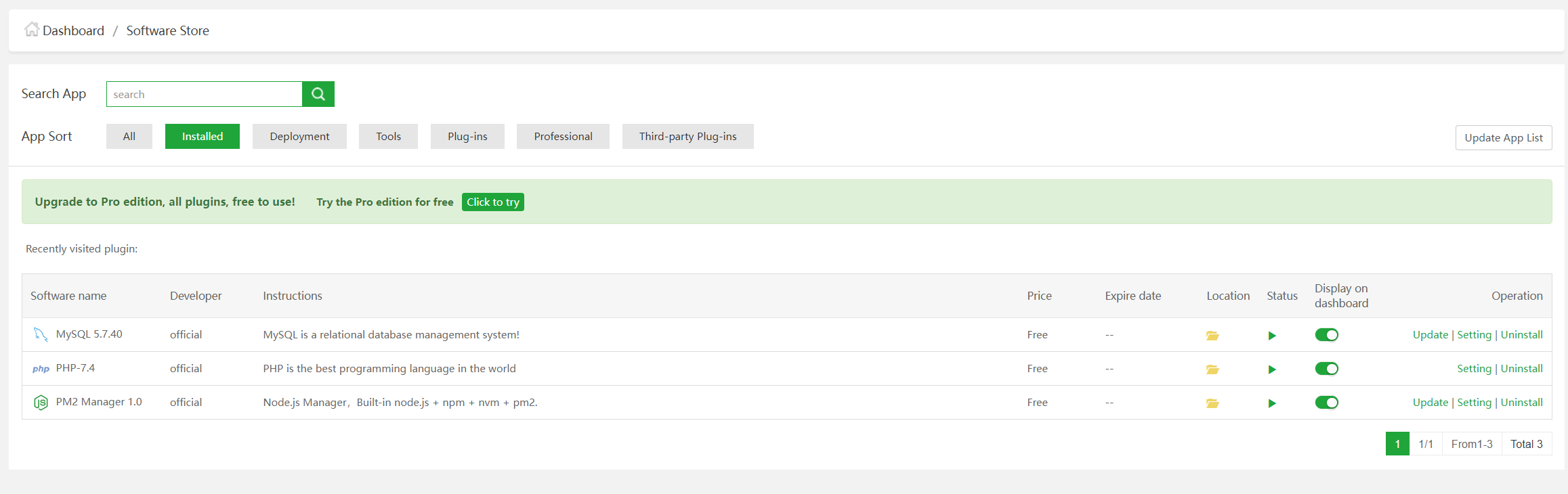Open PHP-7.4 location folder icon

pyautogui.click(x=1212, y=369)
